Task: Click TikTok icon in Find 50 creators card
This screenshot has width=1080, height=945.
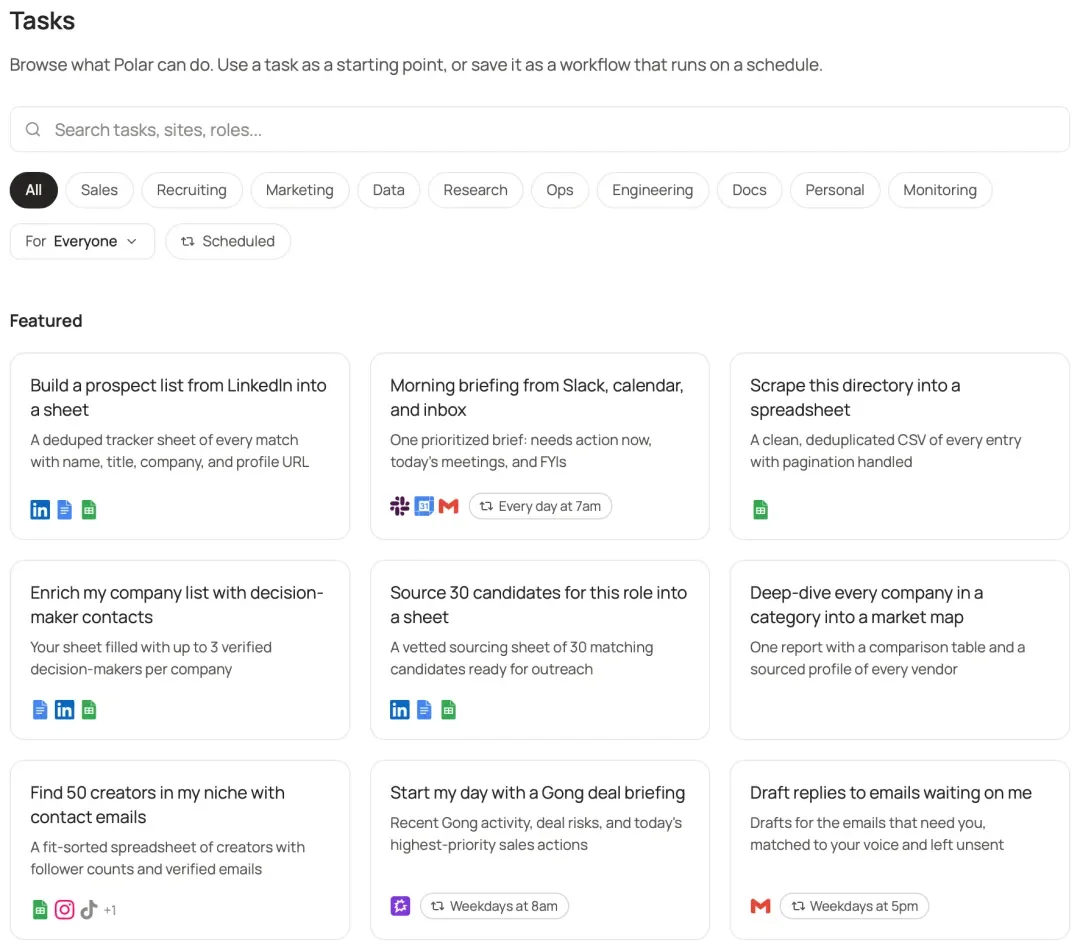Action: 88,910
